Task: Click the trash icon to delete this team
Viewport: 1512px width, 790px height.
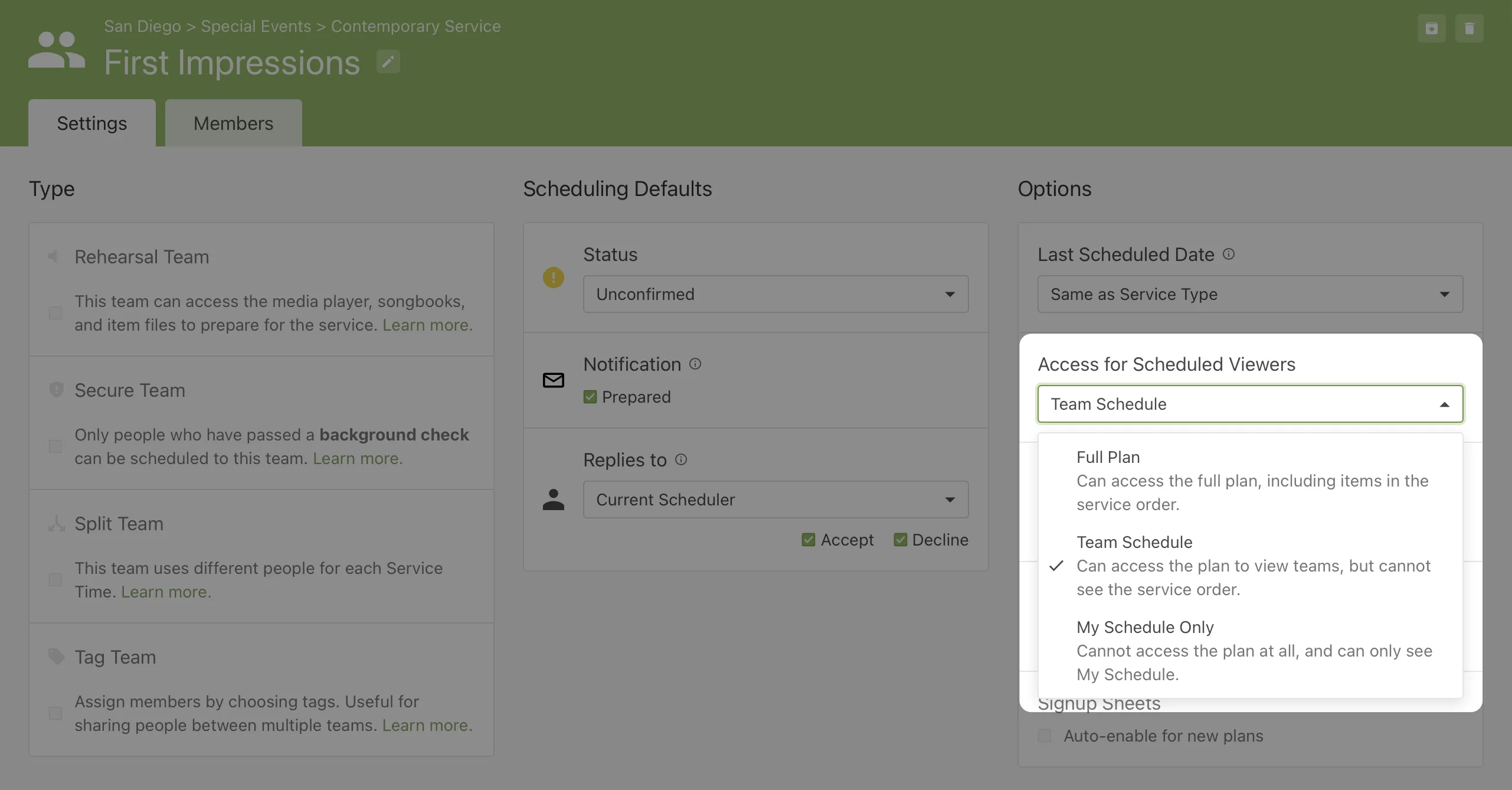Action: [1471, 28]
